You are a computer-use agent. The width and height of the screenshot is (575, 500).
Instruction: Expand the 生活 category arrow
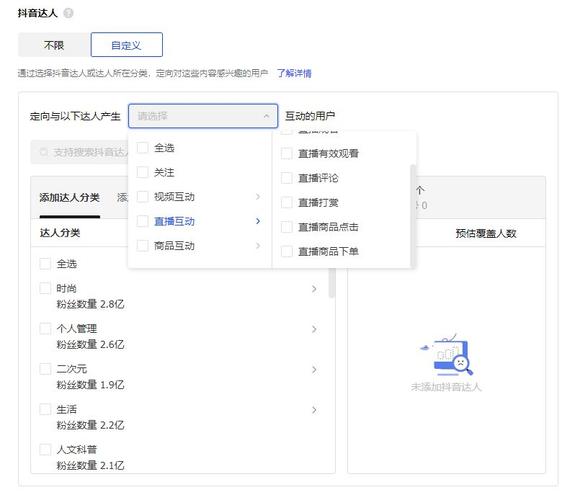tap(314, 410)
